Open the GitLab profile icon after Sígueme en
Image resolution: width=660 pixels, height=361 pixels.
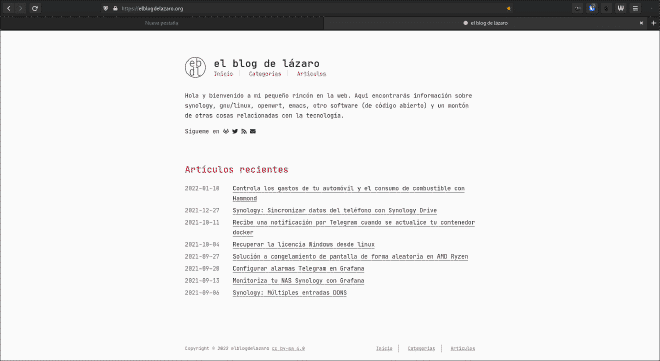(x=226, y=131)
